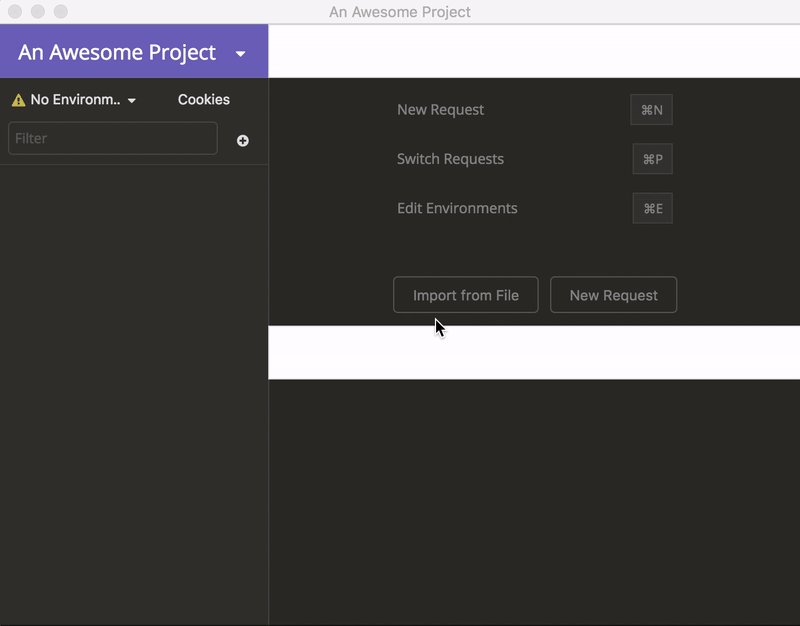Click the yellow environment warning icon

point(18,100)
